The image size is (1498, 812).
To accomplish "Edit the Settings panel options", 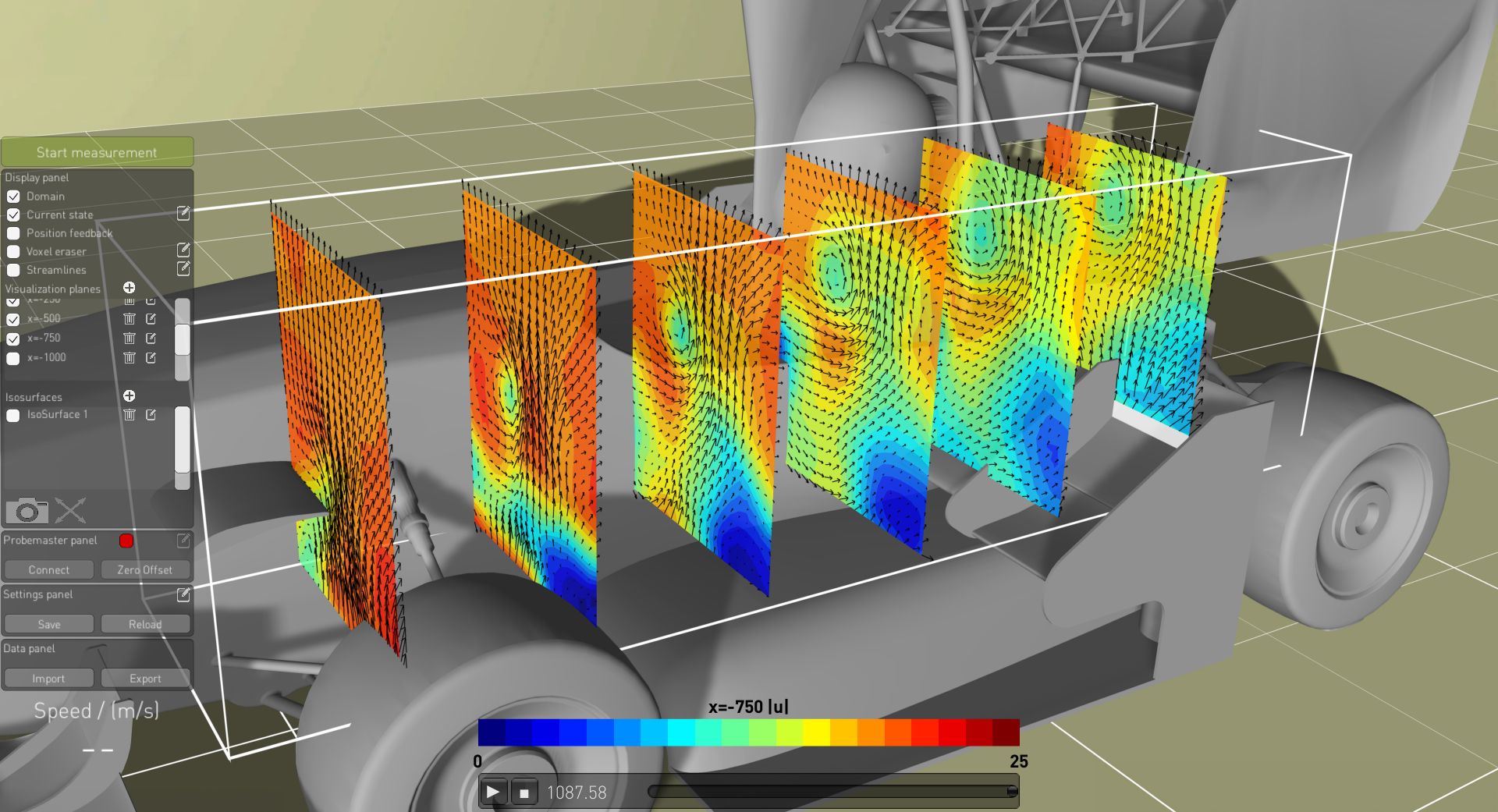I will (x=183, y=595).
